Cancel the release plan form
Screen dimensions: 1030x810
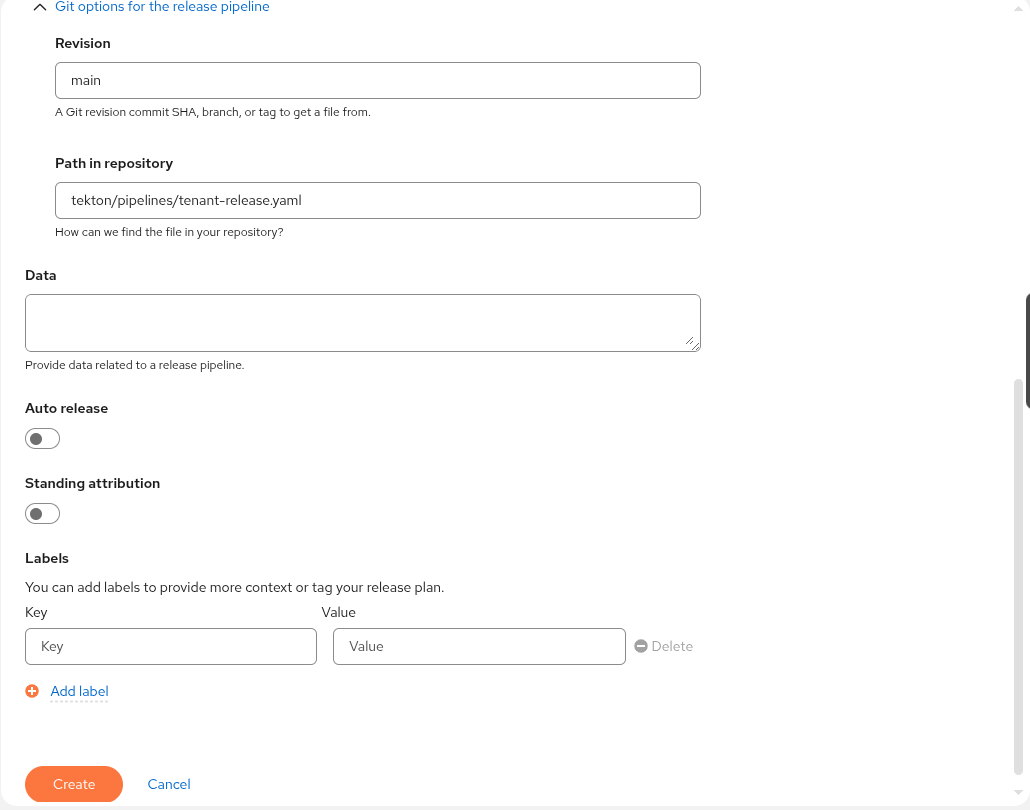coord(169,784)
